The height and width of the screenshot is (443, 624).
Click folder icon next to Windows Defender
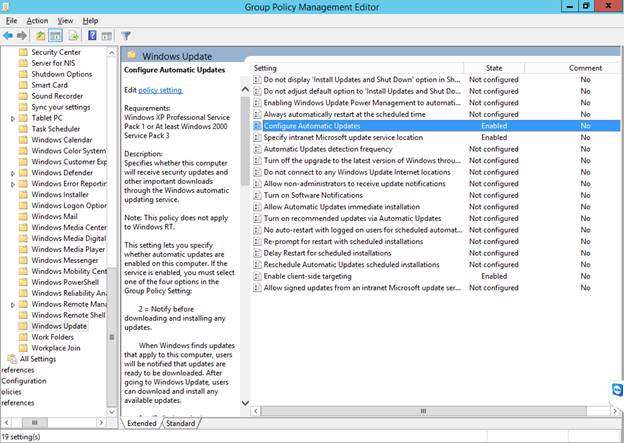(x=23, y=173)
